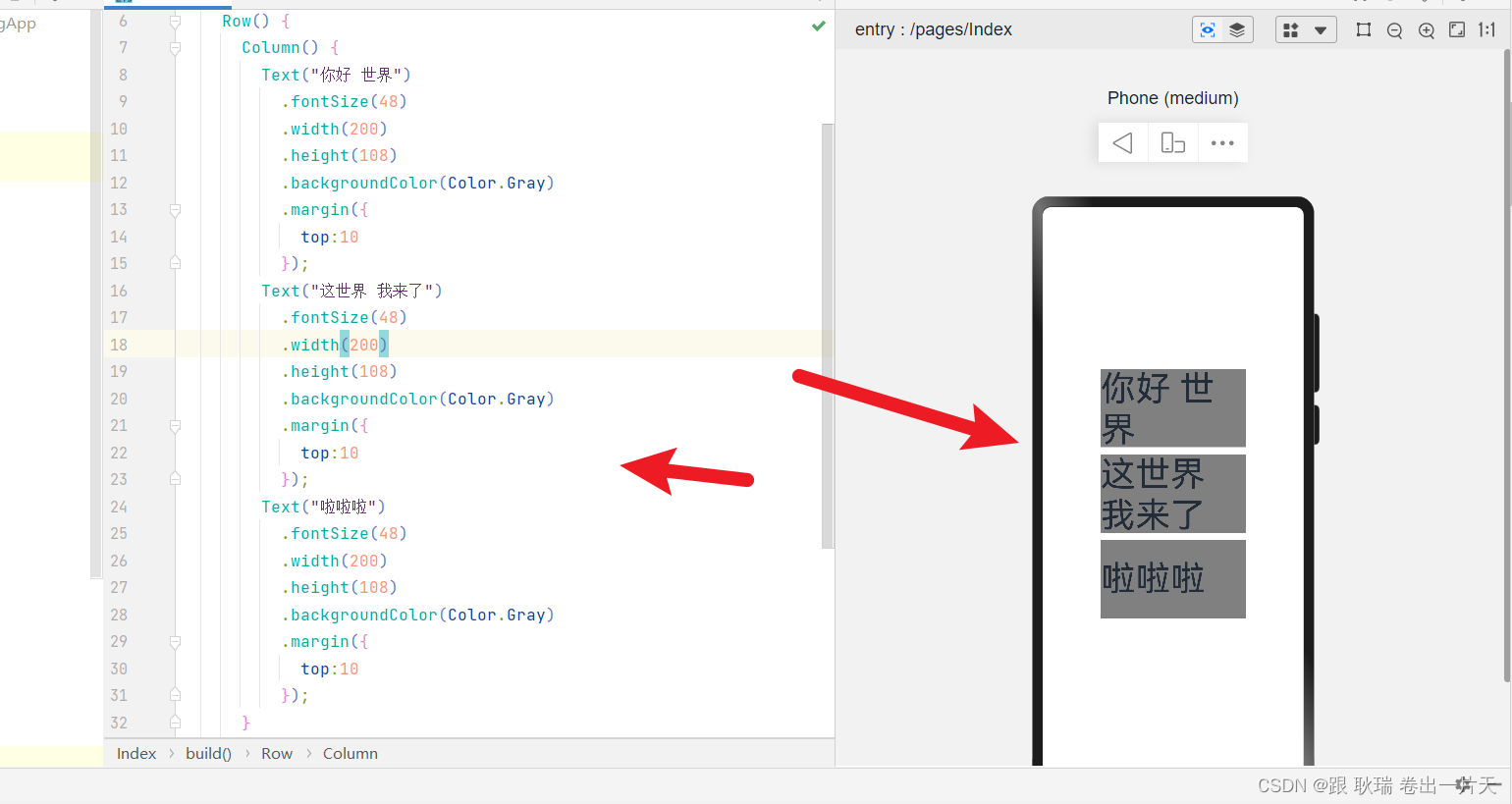Click line number 8 in the gutter
The width and height of the screenshot is (1512, 804).
click(123, 75)
